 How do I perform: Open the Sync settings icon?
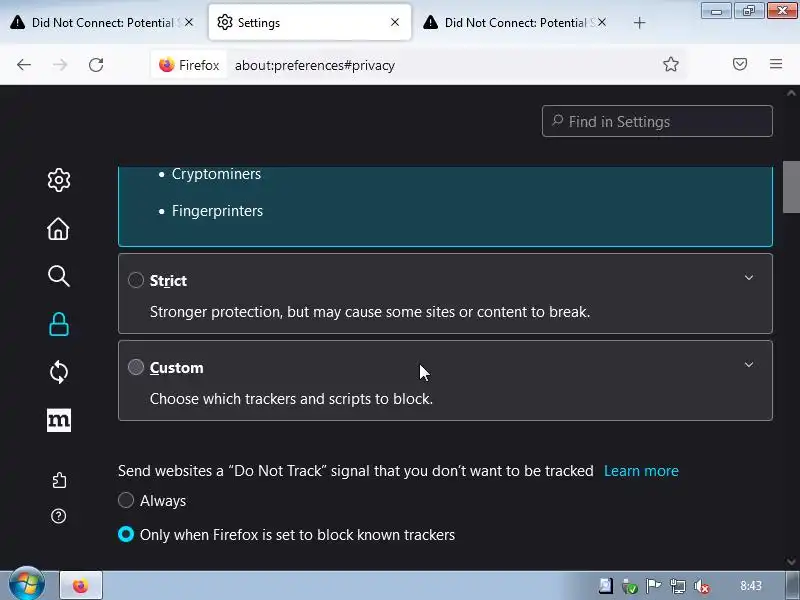point(59,372)
